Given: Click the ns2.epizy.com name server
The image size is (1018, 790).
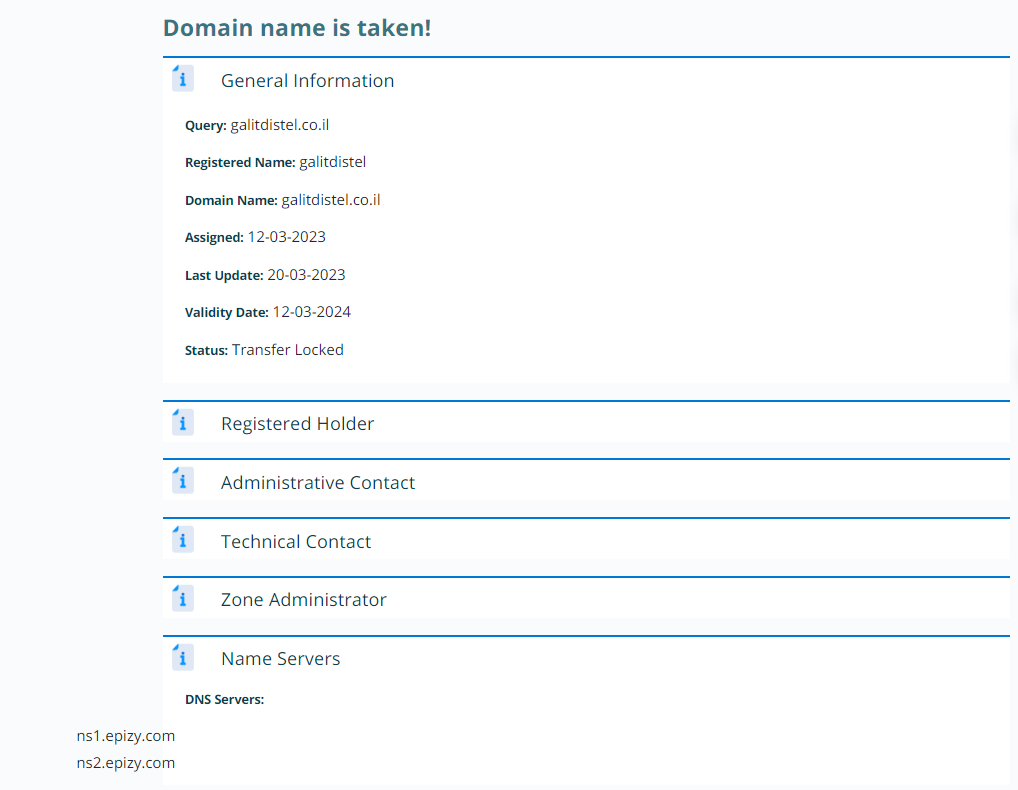Looking at the screenshot, I should pos(126,763).
